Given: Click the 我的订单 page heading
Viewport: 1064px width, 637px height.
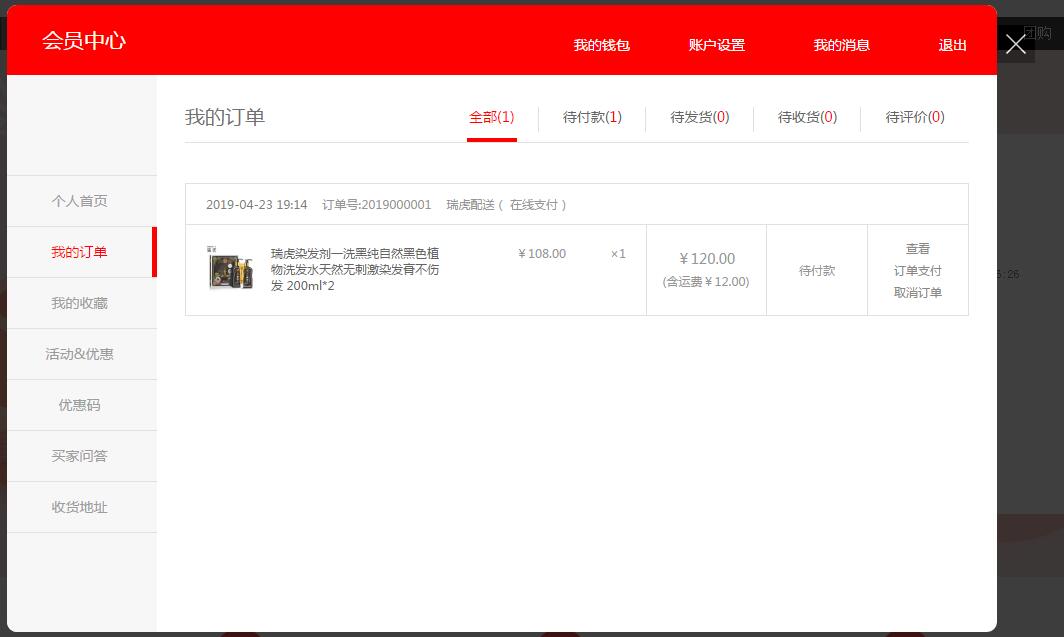Looking at the screenshot, I should click(225, 117).
